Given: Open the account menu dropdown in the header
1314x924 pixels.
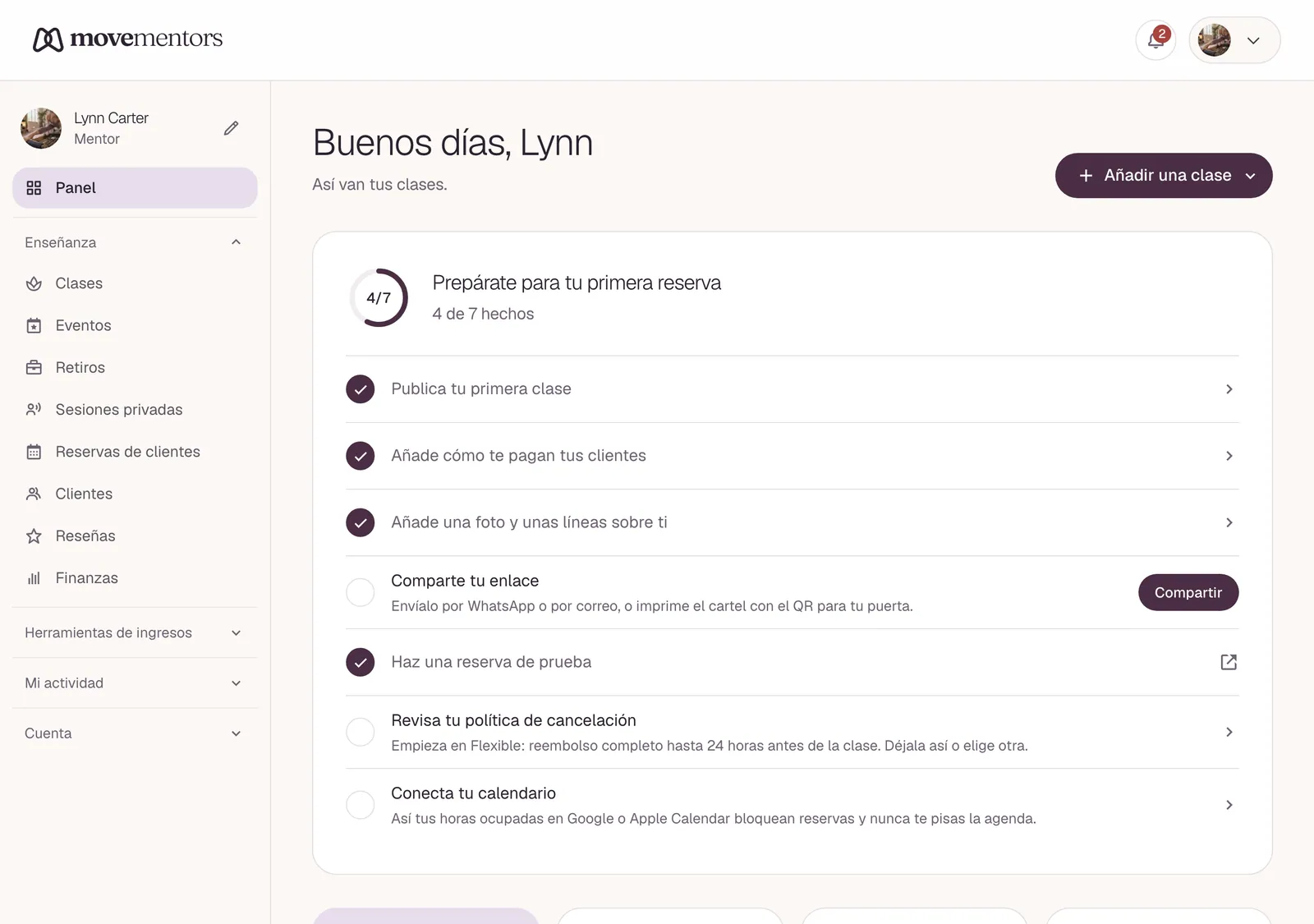Looking at the screenshot, I should point(1234,40).
